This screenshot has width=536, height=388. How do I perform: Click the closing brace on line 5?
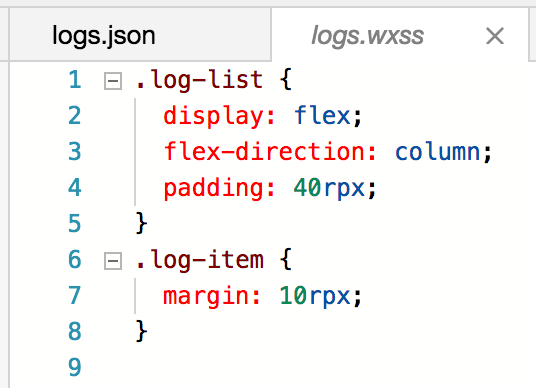(x=142, y=223)
